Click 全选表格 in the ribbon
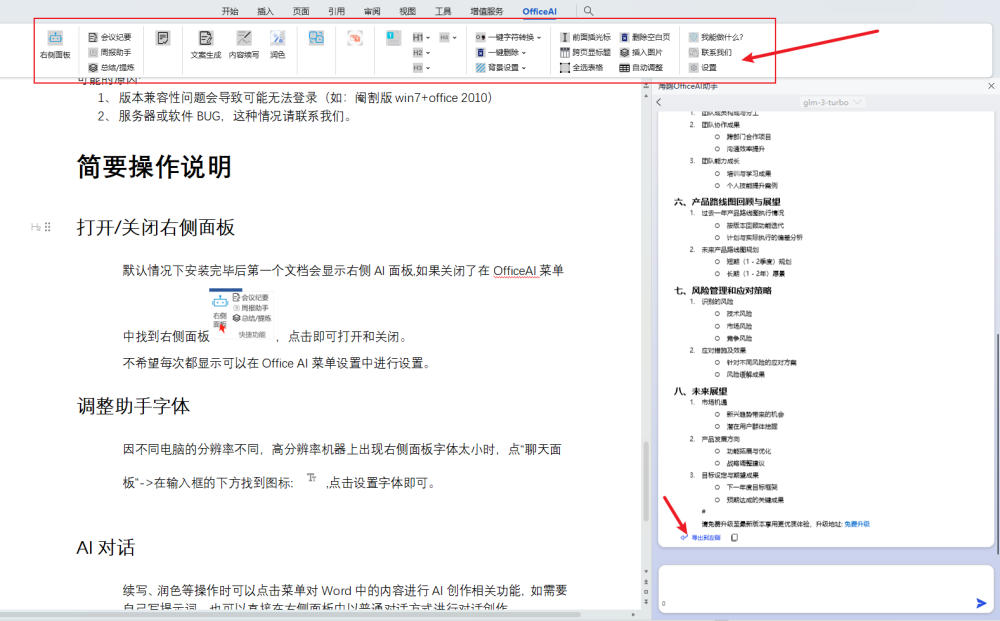1000x621 pixels. 582,68
